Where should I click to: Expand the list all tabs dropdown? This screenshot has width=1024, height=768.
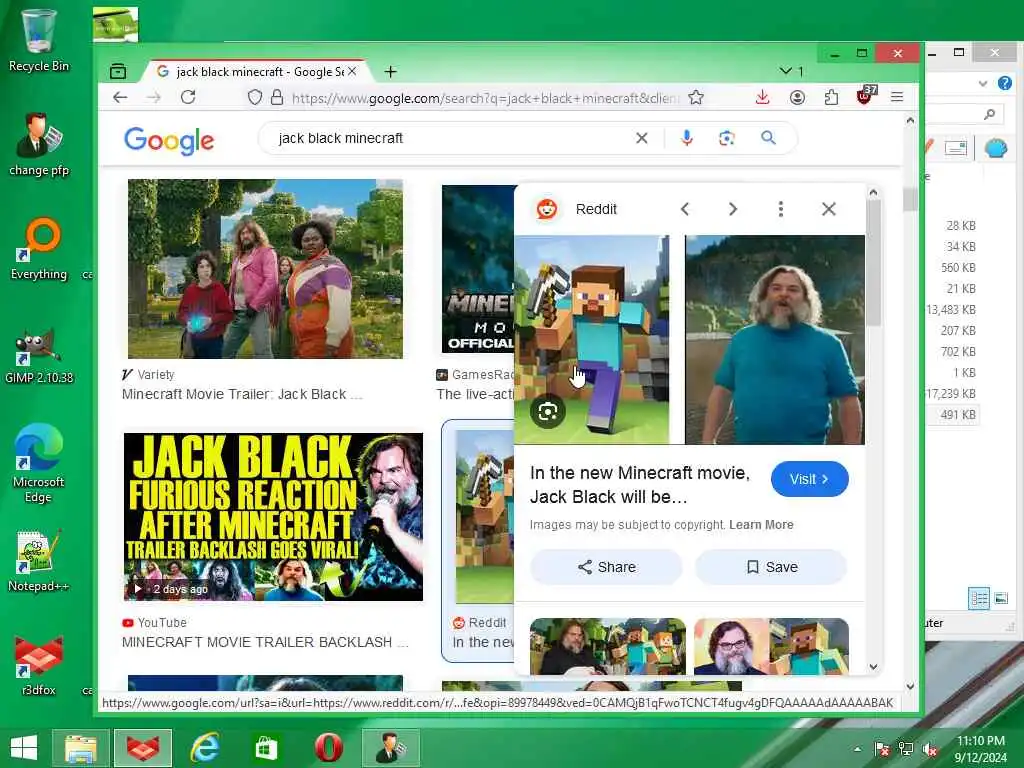pyautogui.click(x=791, y=71)
